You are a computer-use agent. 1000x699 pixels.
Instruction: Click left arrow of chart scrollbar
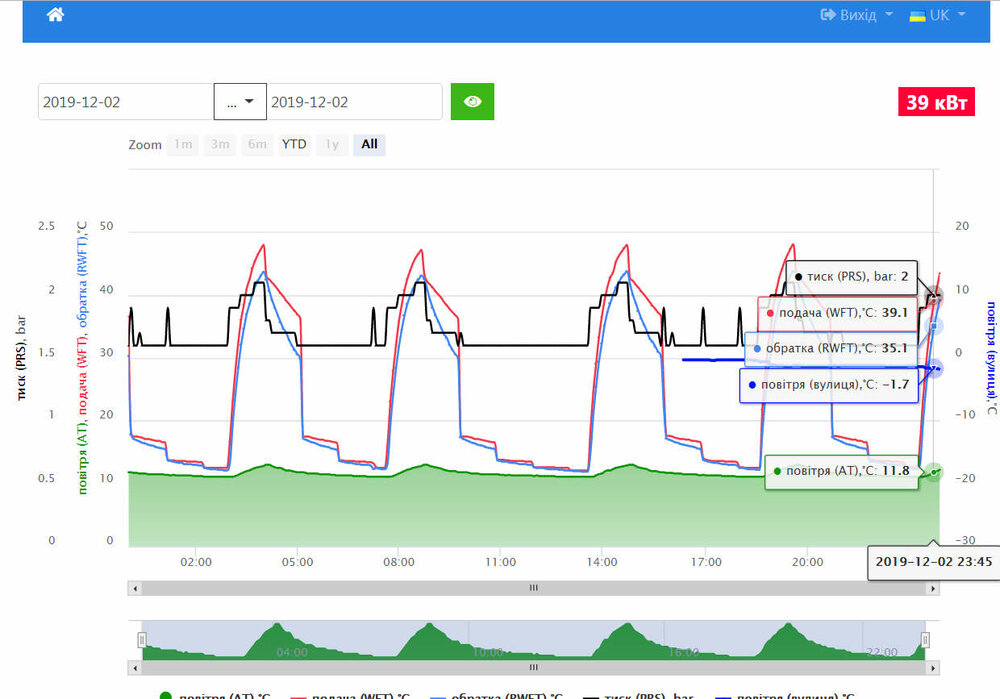tap(134, 589)
